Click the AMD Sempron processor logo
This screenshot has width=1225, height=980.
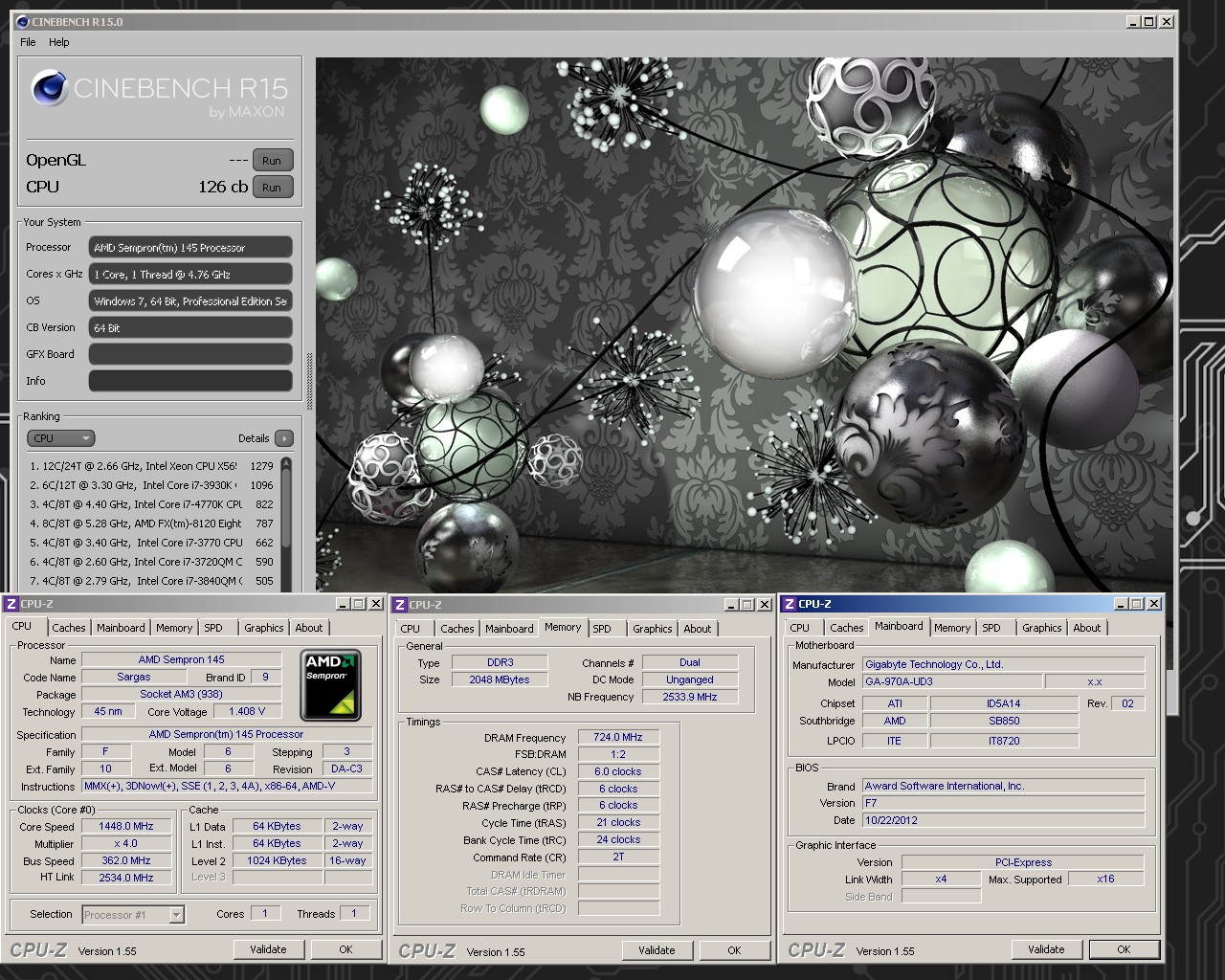click(x=331, y=684)
